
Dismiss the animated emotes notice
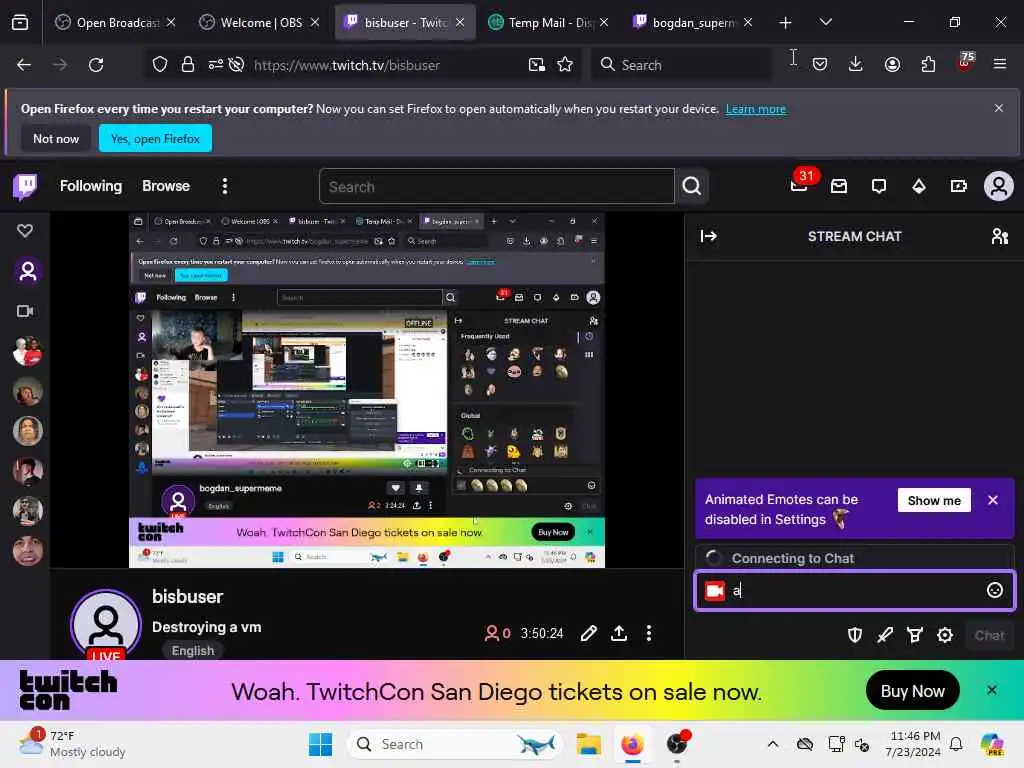point(993,500)
